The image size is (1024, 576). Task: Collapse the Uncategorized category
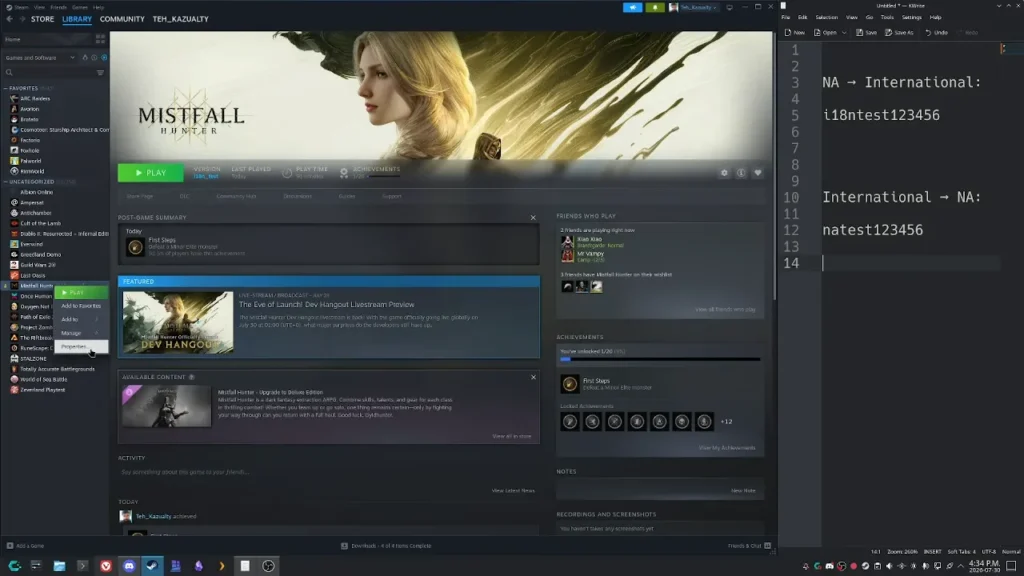coord(6,182)
